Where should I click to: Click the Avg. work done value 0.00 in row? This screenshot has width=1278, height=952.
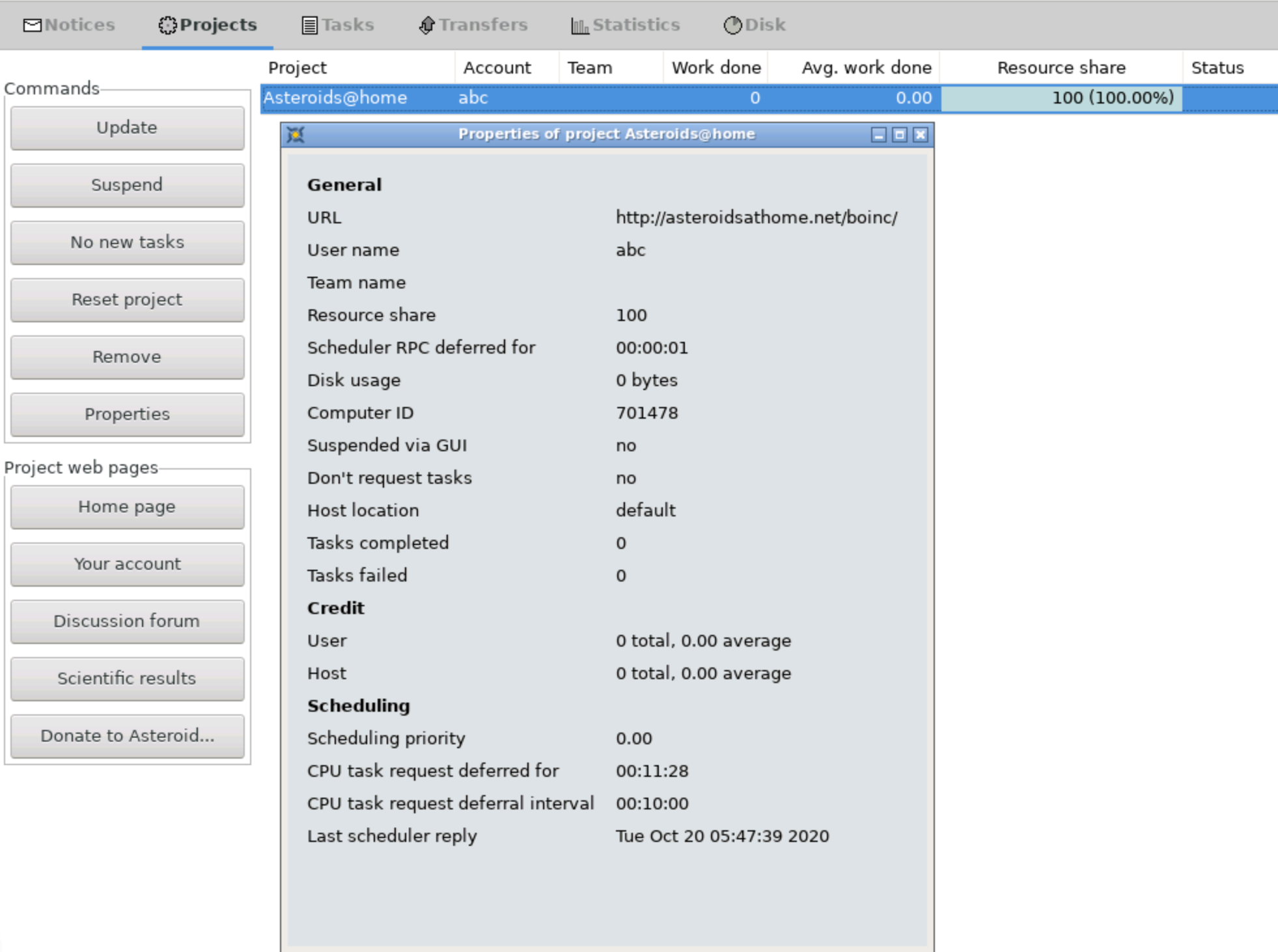click(913, 98)
